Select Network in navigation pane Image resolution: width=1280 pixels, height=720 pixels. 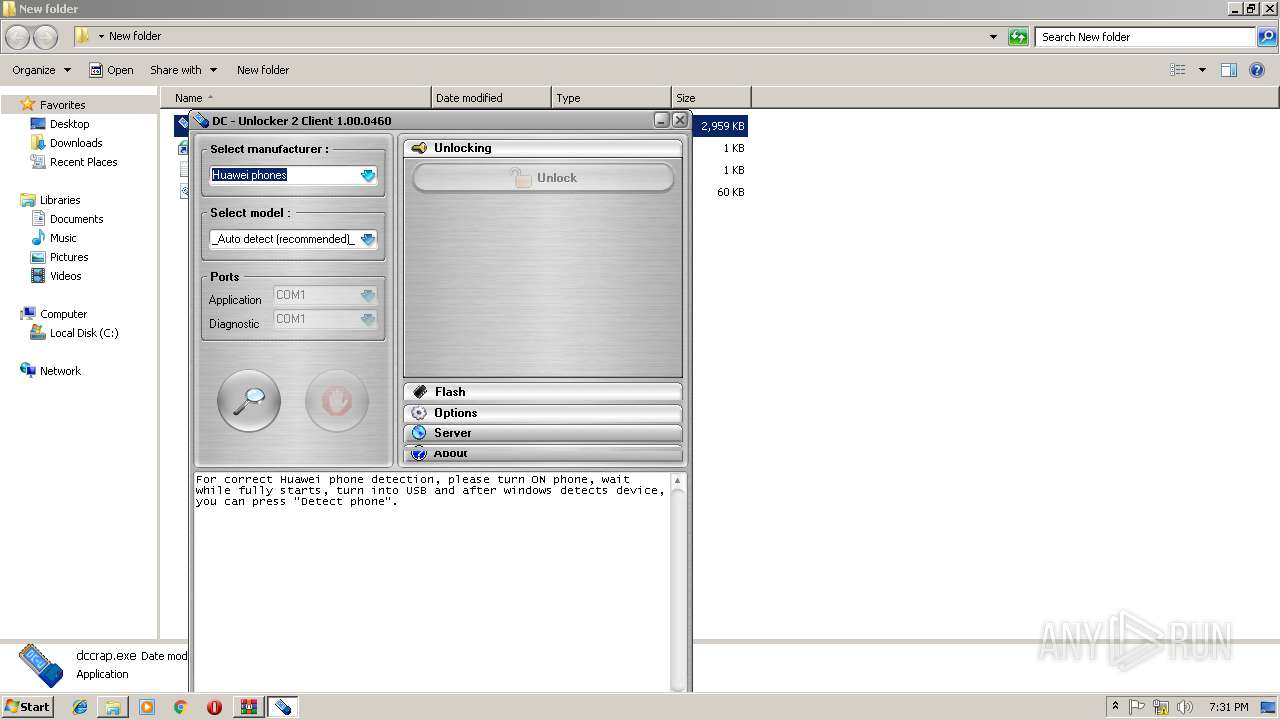pyautogui.click(x=60, y=371)
